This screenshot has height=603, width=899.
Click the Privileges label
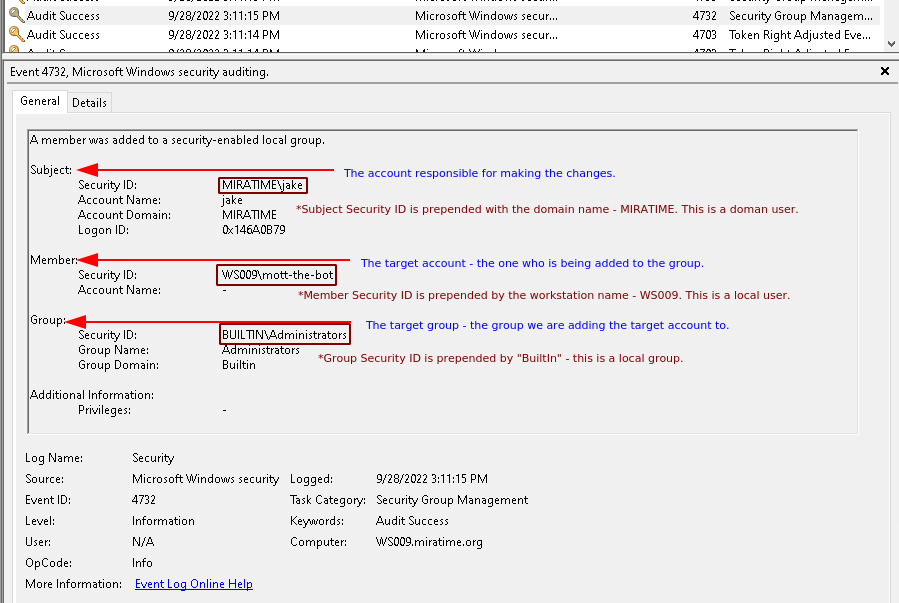point(104,410)
